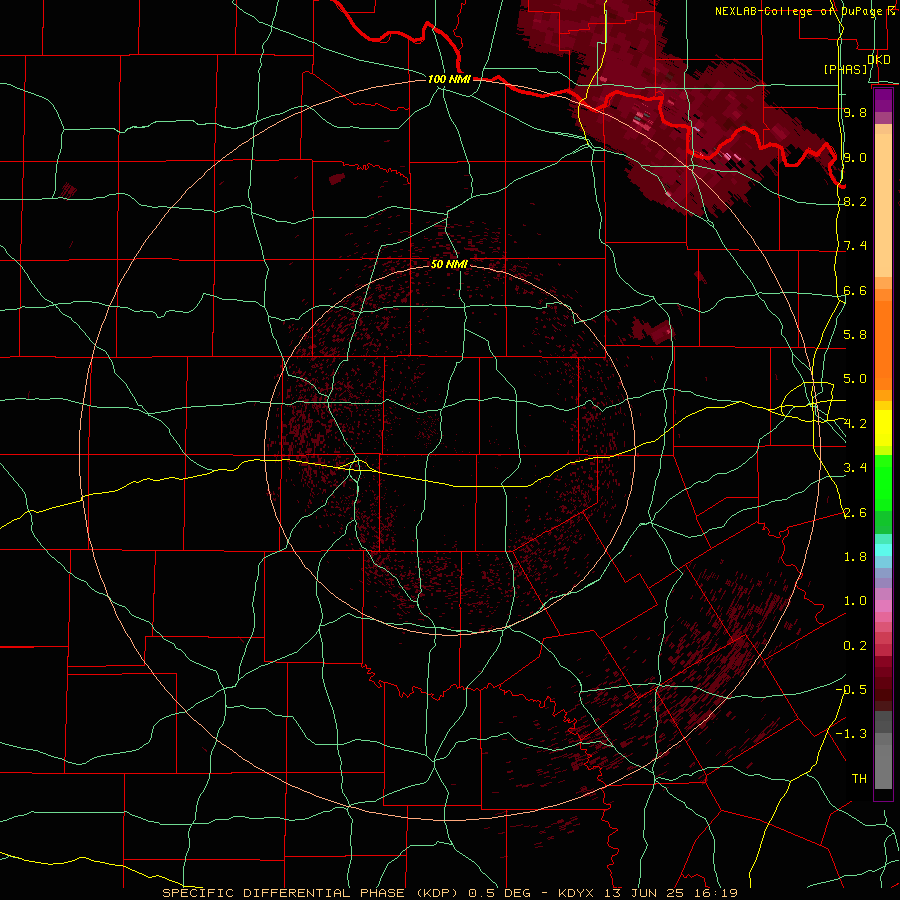
Task: Pick the purple segment atop the color bar
Action: pyautogui.click(x=883, y=100)
